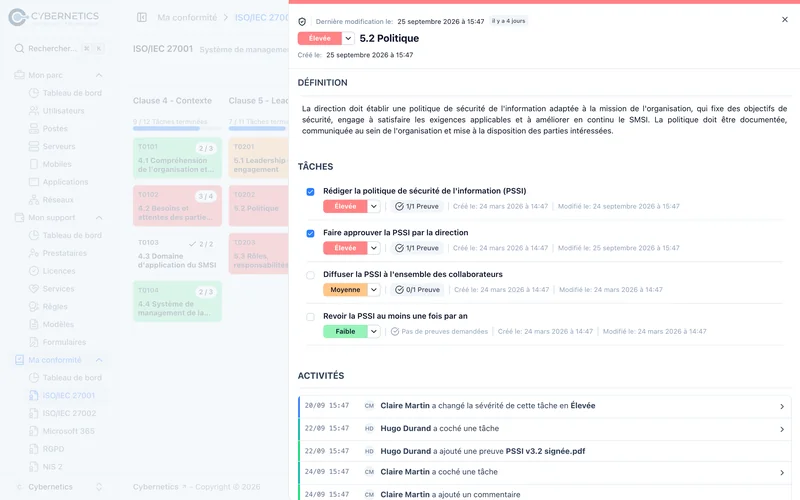Open Moyenne severity dropdown for Diffuser task
The image size is (800, 500).
tap(373, 290)
